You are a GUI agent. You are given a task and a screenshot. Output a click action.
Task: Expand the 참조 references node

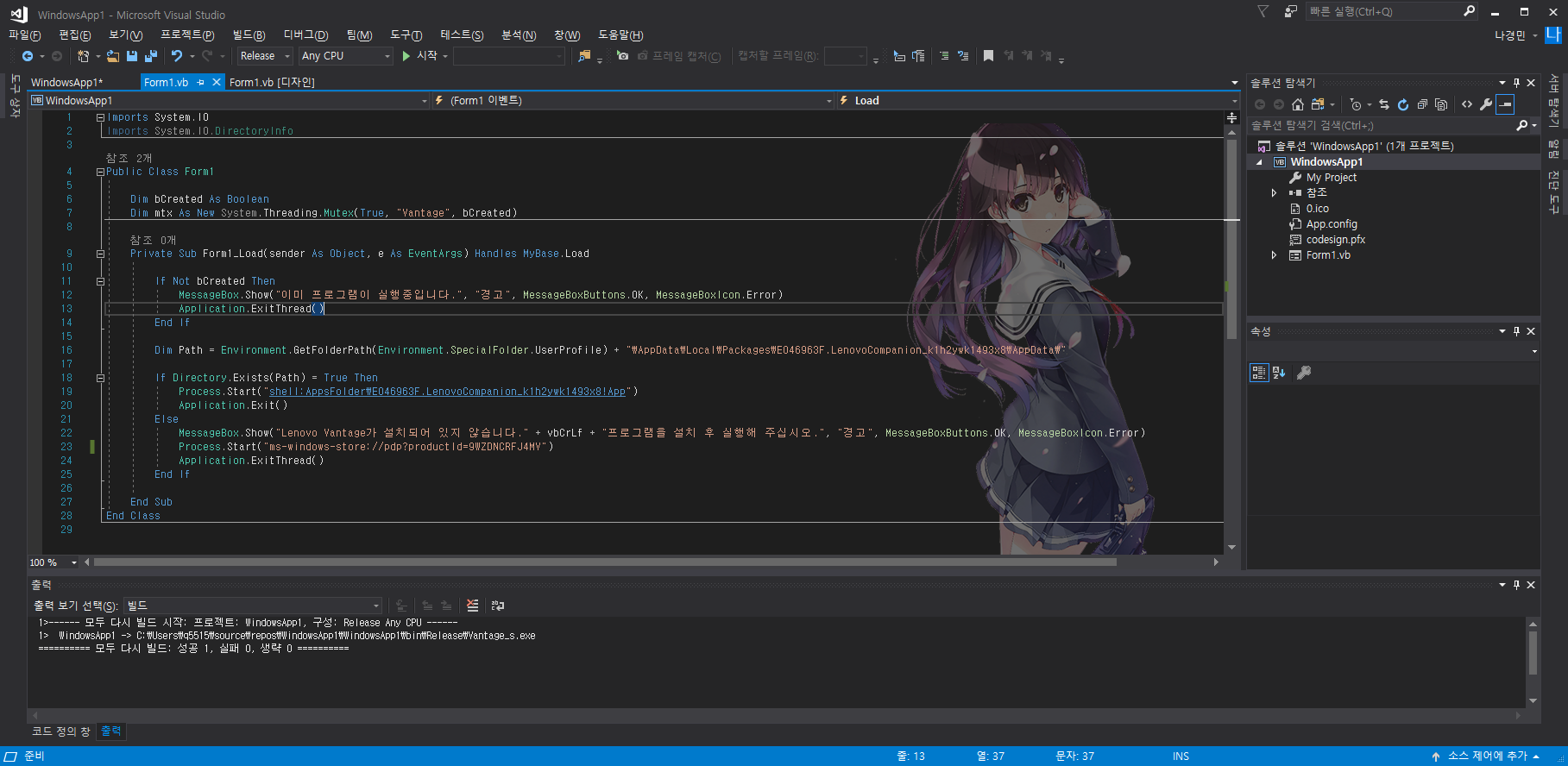[x=1274, y=193]
